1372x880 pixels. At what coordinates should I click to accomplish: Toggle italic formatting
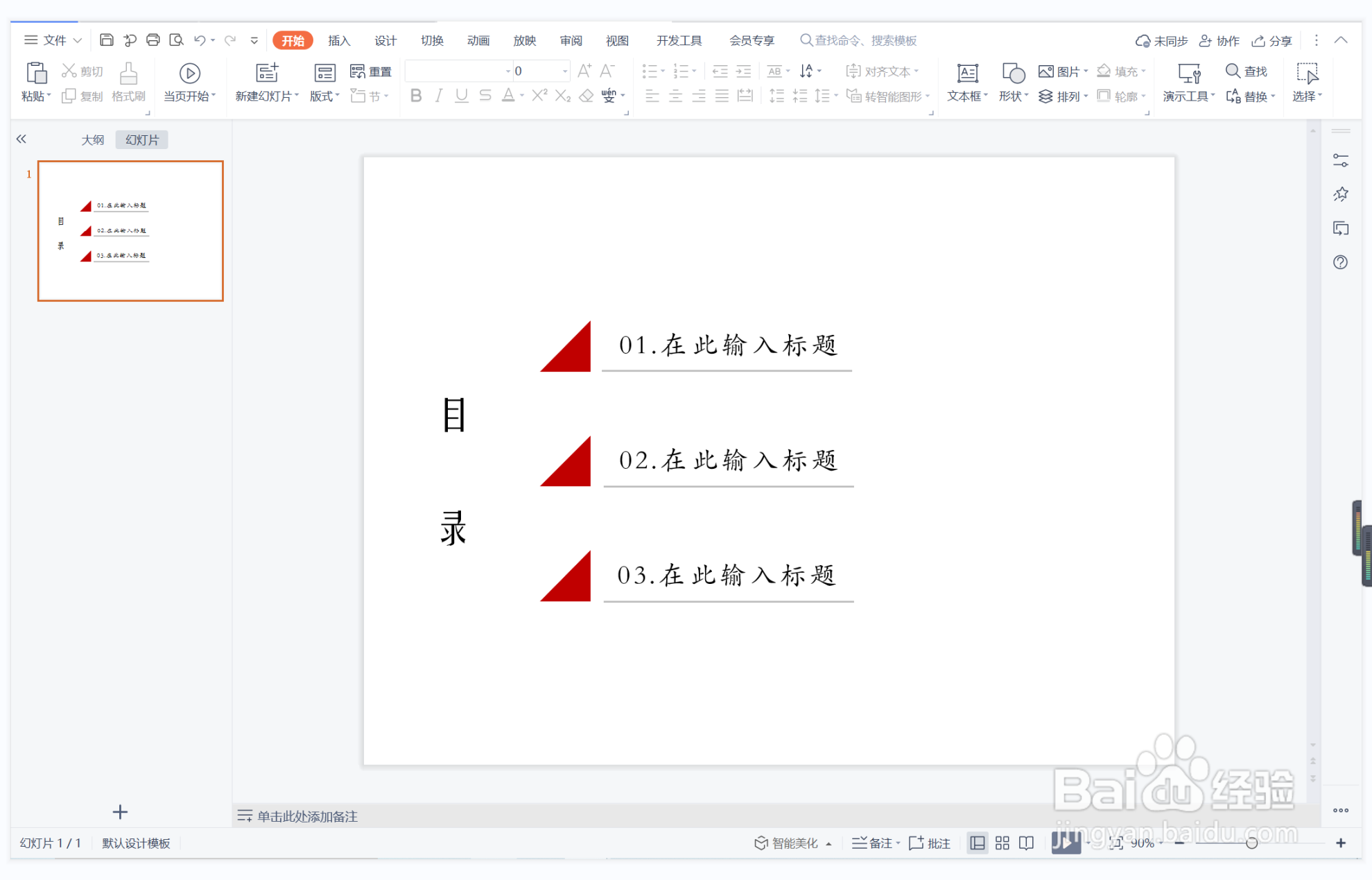[x=438, y=96]
